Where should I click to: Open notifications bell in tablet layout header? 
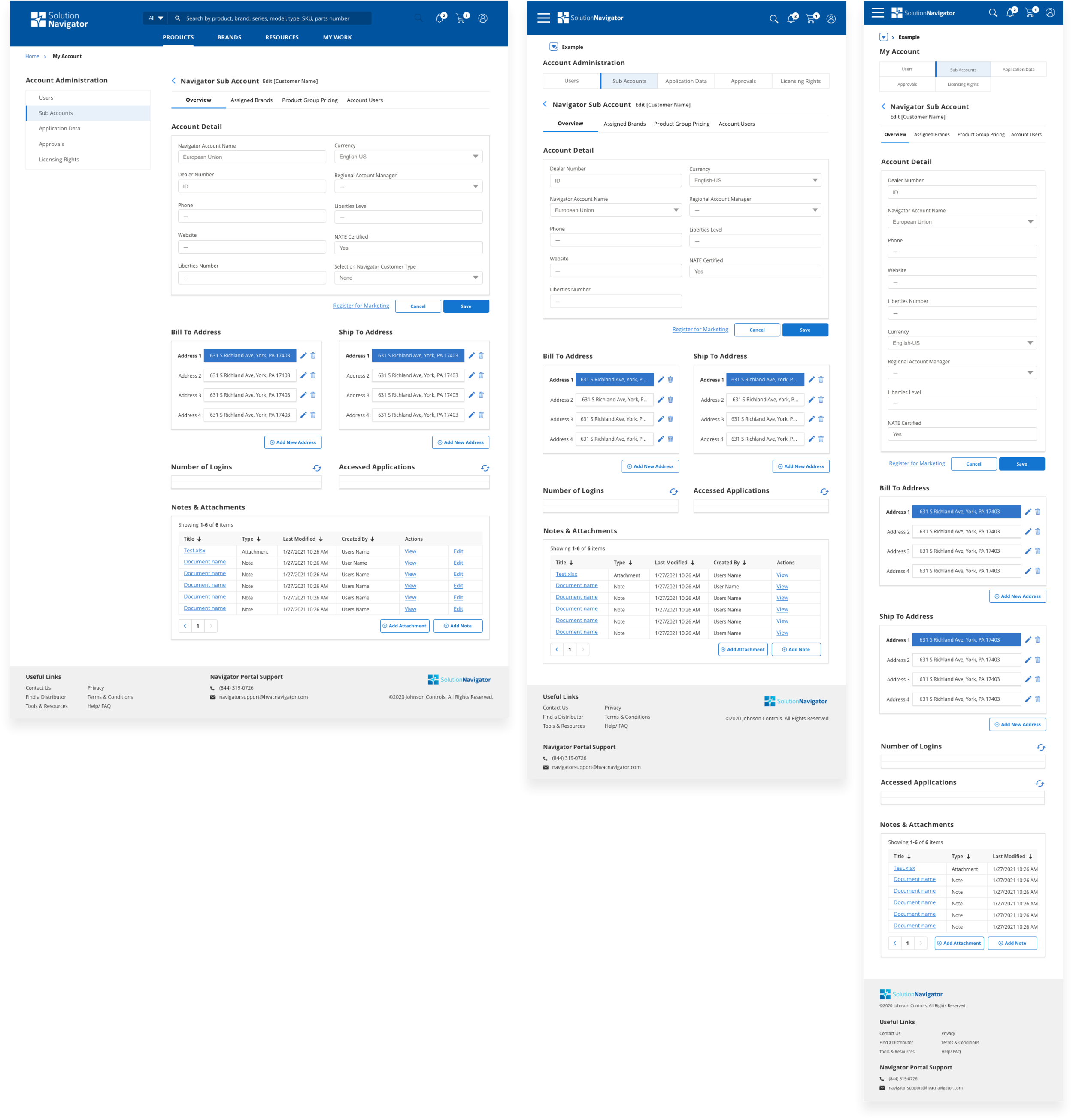click(x=792, y=18)
